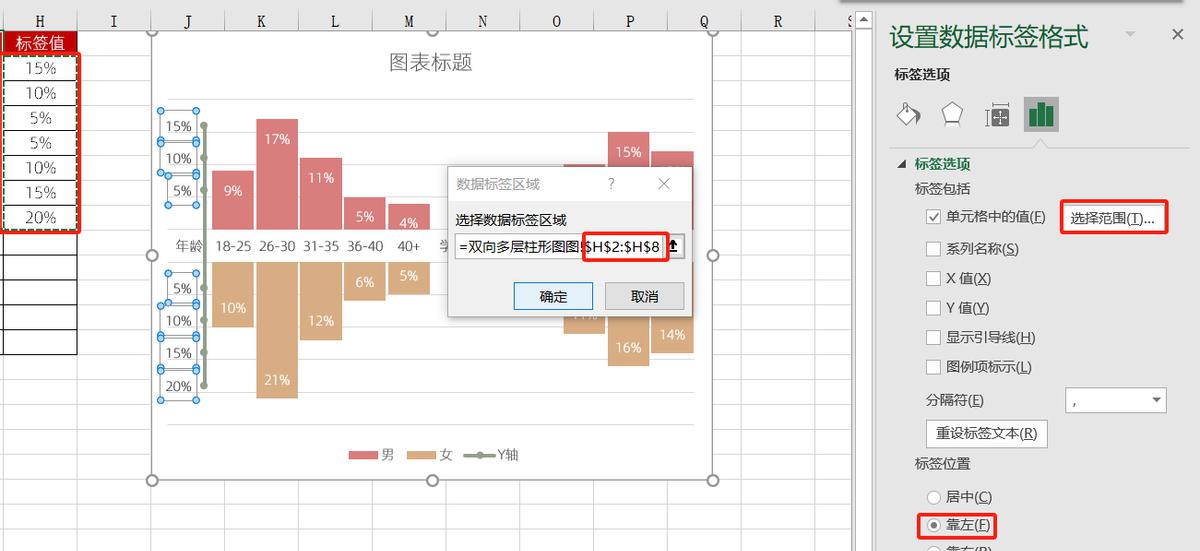
Task: Select the 标签选项 heading tab
Action: click(922, 75)
